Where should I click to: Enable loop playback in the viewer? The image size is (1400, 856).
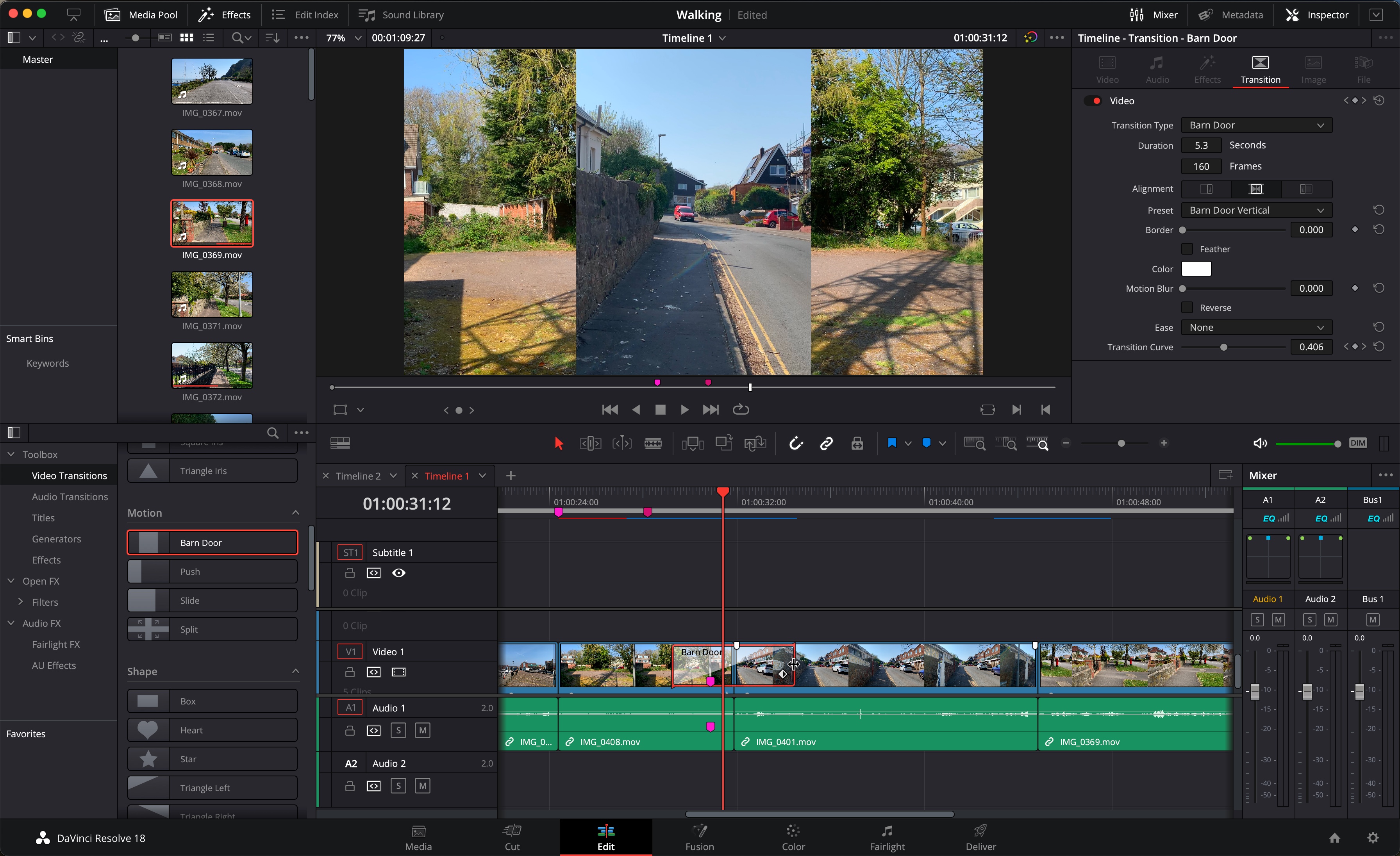(x=740, y=410)
